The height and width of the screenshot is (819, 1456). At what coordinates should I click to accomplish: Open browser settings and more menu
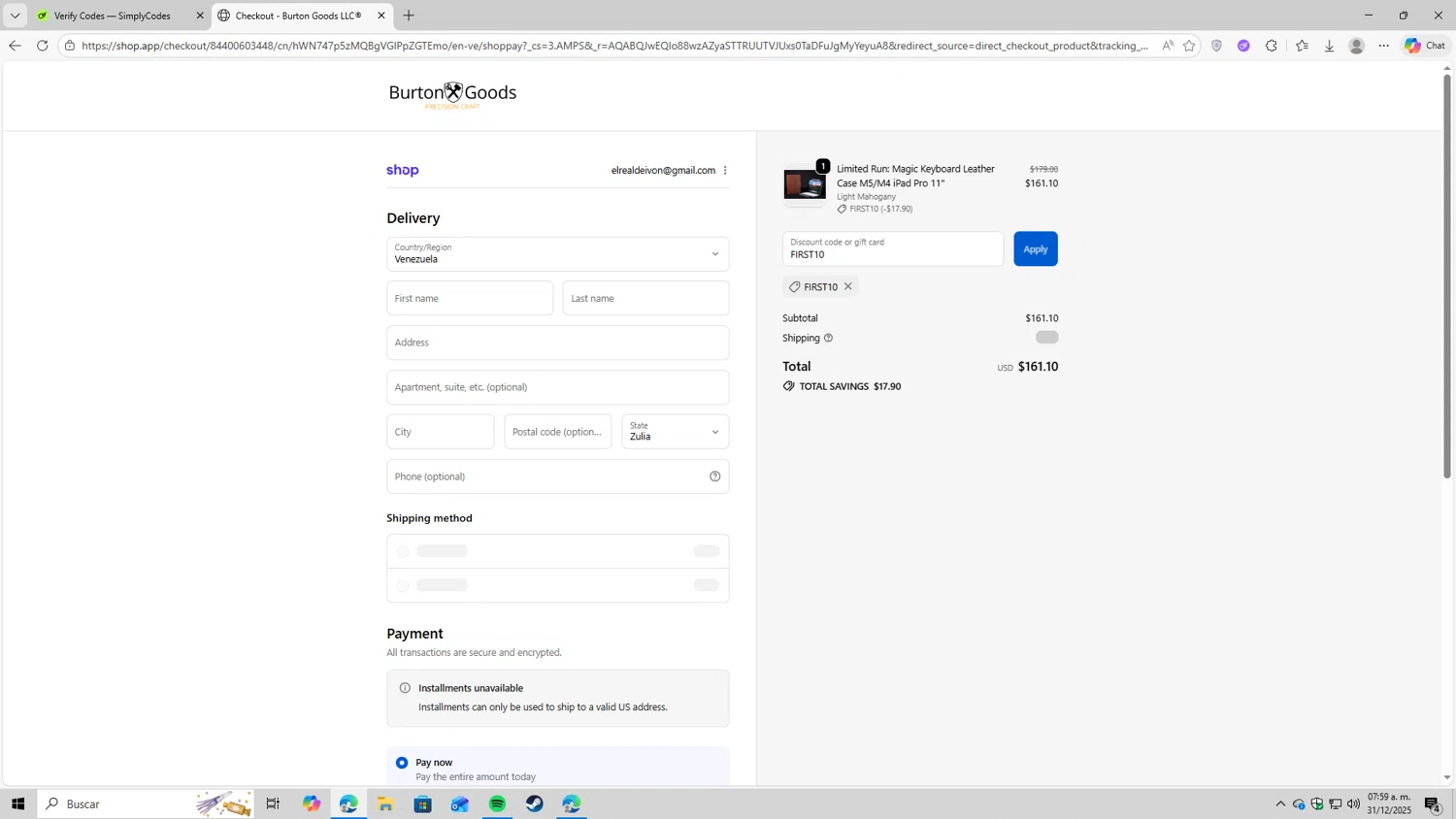pos(1384,46)
